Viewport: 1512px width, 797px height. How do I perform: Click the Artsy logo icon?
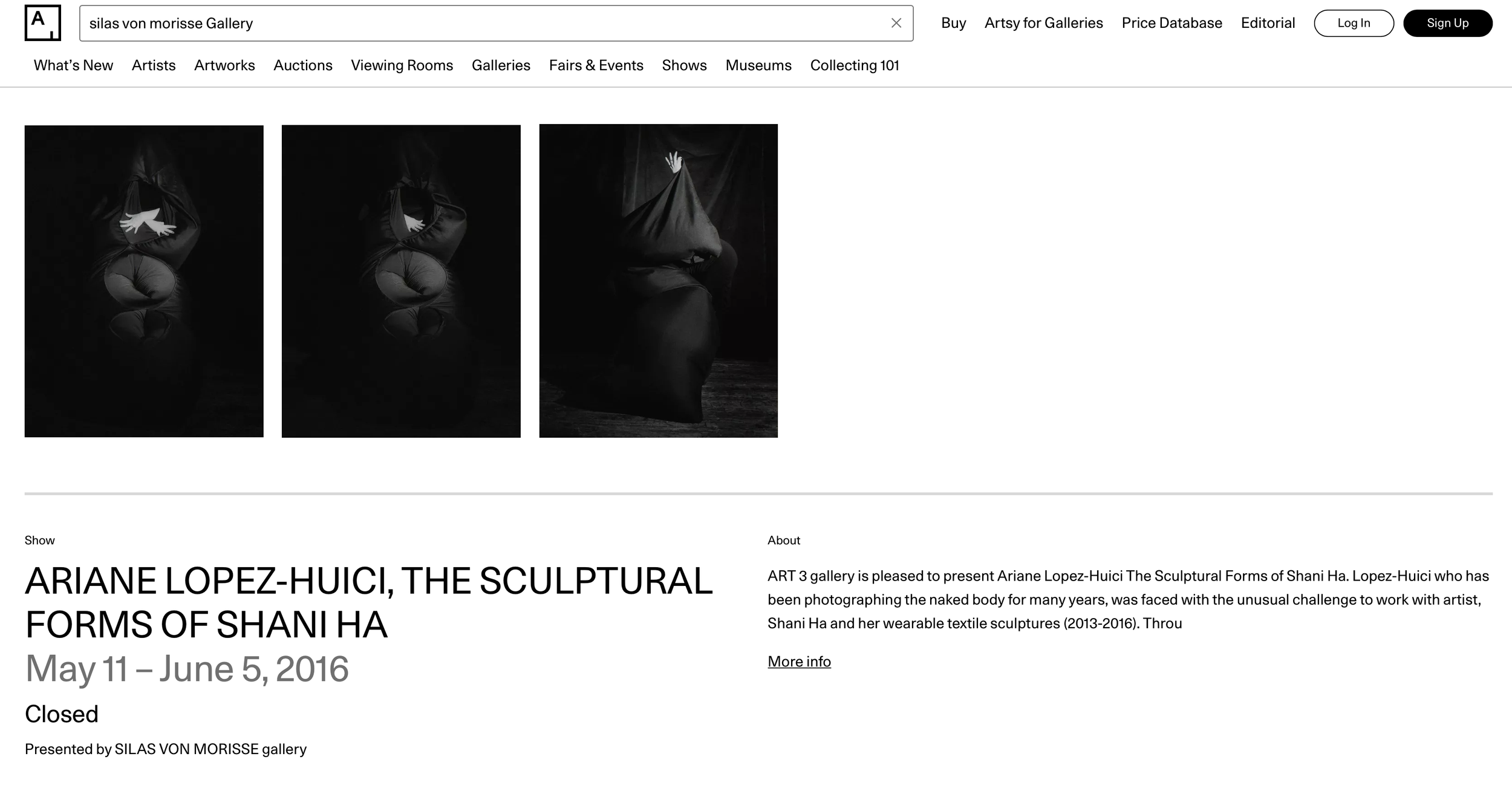(42, 23)
